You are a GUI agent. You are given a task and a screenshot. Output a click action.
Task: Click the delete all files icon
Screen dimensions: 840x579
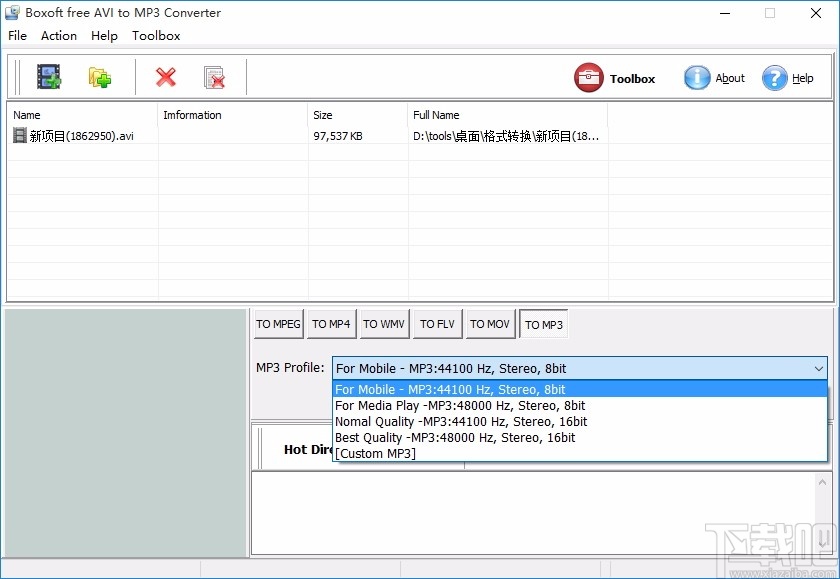[x=214, y=76]
